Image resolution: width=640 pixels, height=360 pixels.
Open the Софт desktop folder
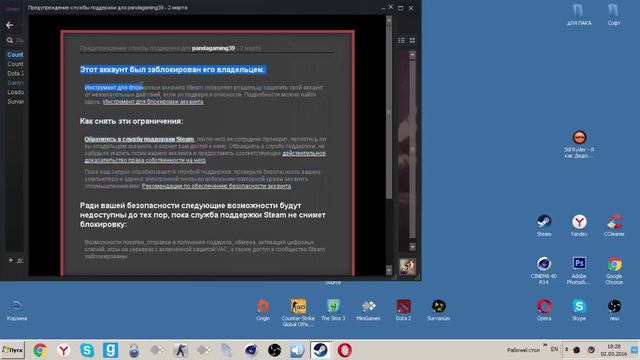pyautogui.click(x=614, y=15)
